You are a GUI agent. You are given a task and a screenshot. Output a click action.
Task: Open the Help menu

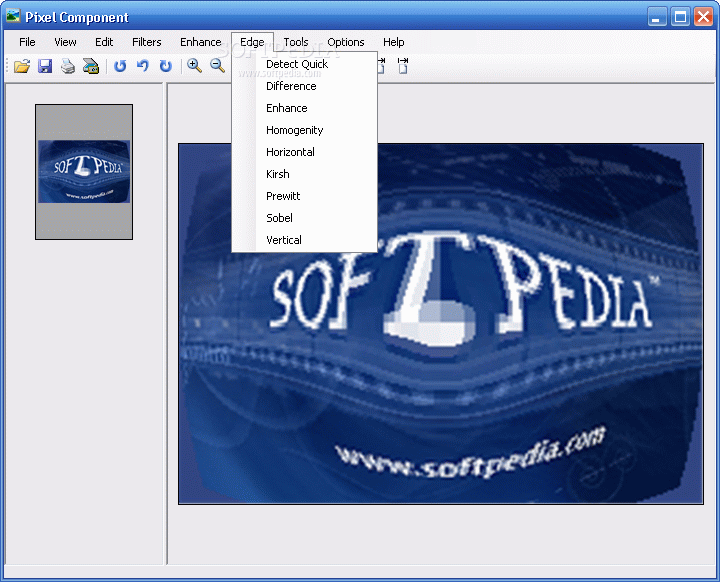(394, 42)
